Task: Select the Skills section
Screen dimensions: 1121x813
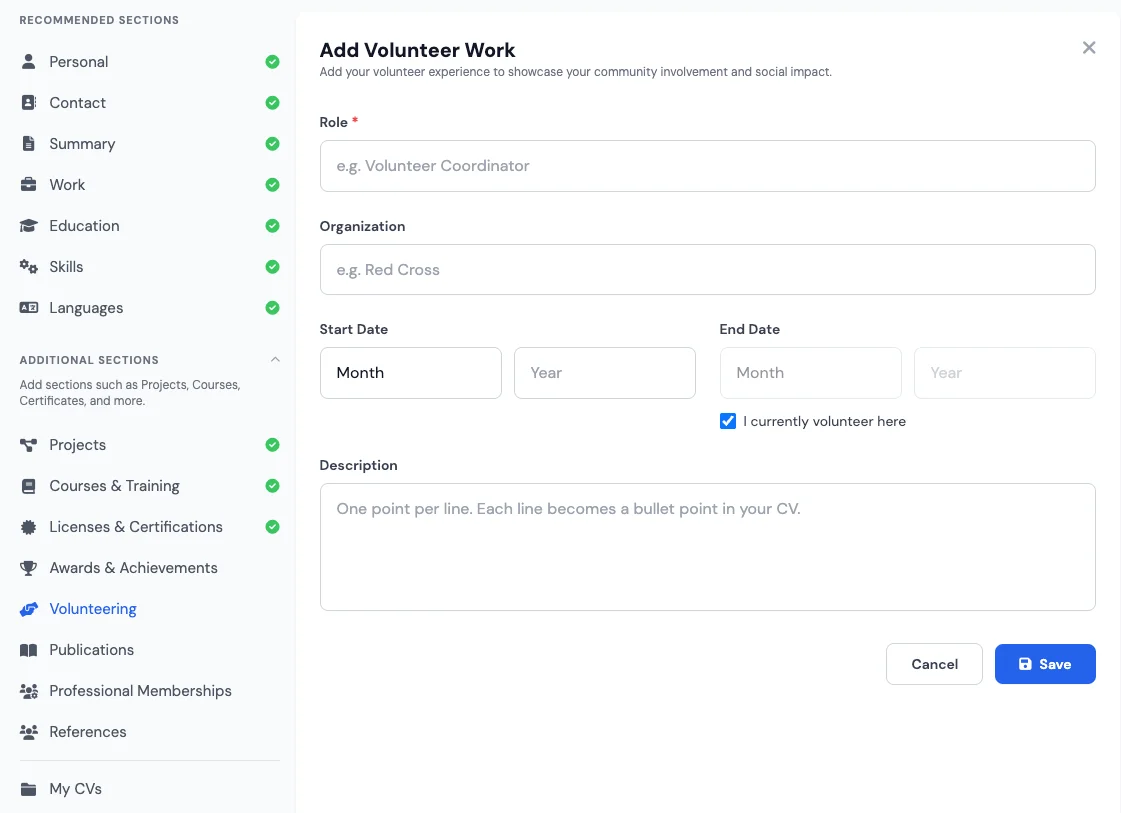Action: pyautogui.click(x=149, y=267)
